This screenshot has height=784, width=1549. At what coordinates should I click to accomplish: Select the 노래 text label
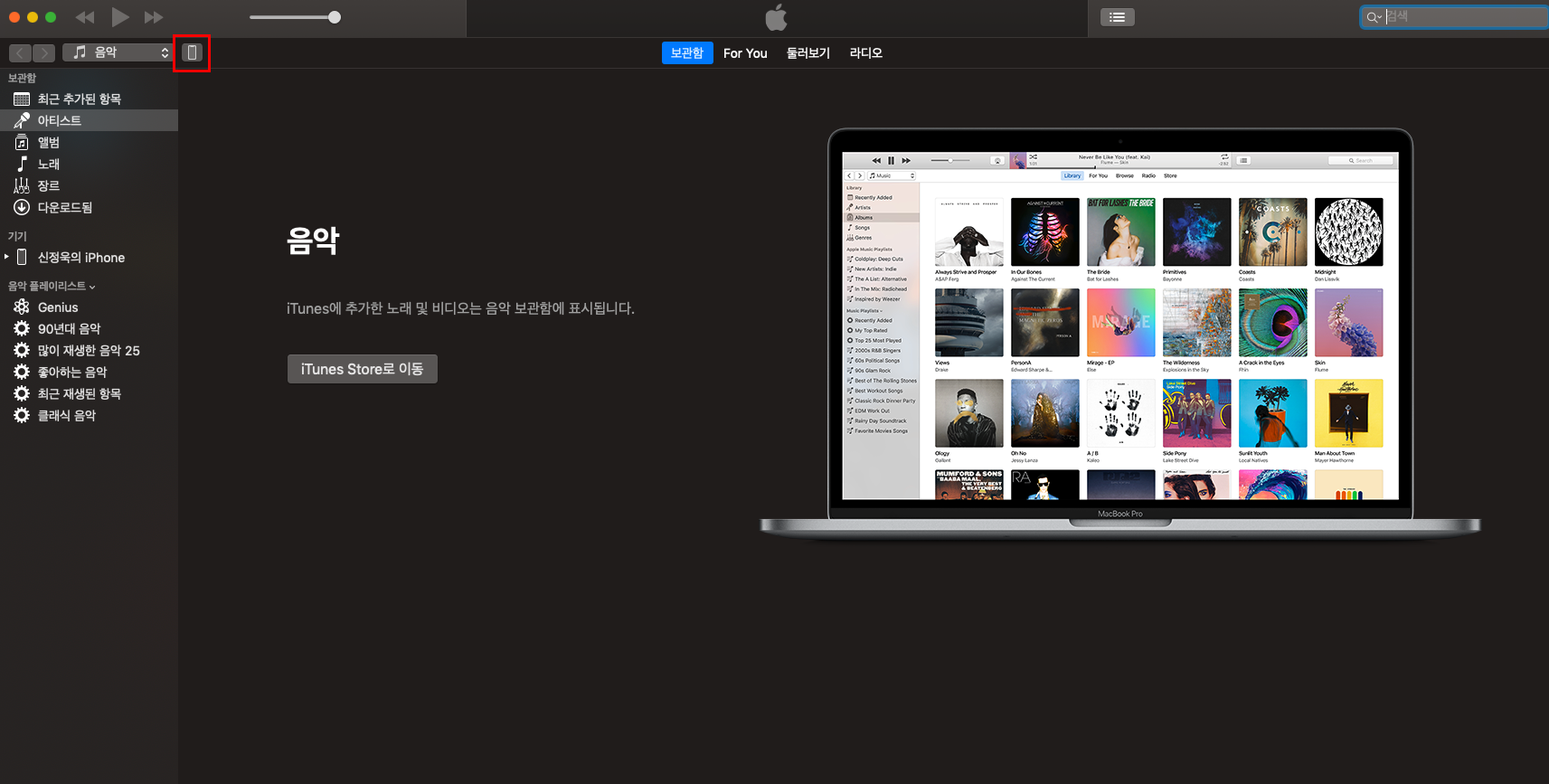point(49,164)
